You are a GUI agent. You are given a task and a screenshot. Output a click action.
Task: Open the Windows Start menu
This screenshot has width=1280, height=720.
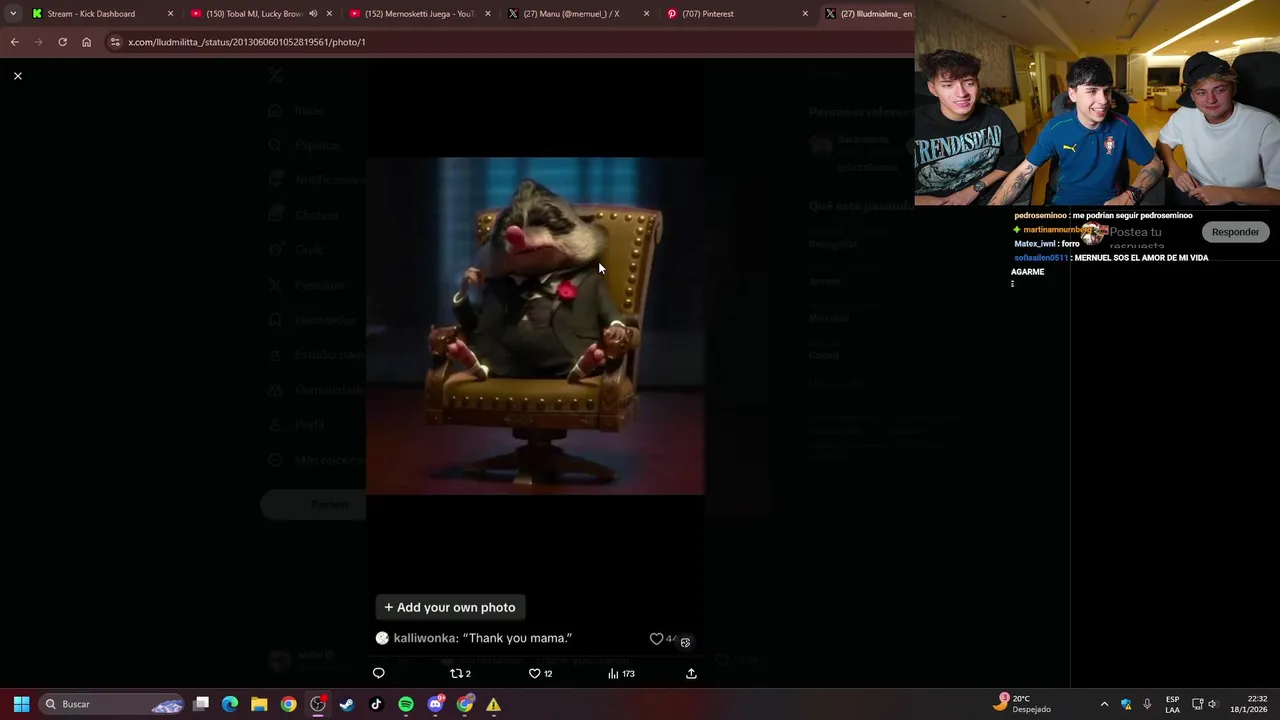[21, 704]
